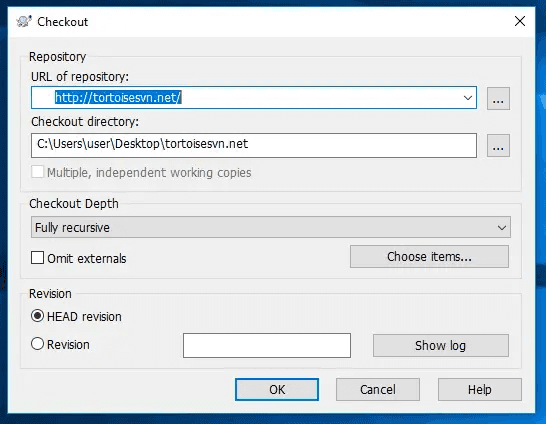
Task: Open the Checkout Depth dropdown arrow
Action: click(x=501, y=228)
